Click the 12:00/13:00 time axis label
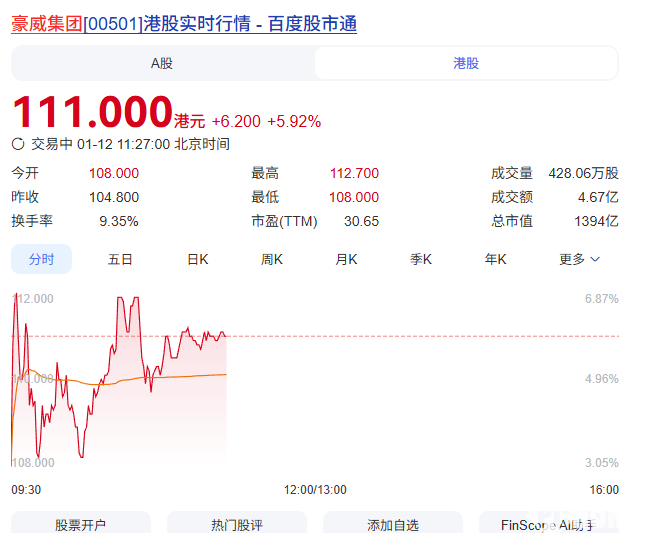Screen dimensions: 654x533 tap(315, 490)
